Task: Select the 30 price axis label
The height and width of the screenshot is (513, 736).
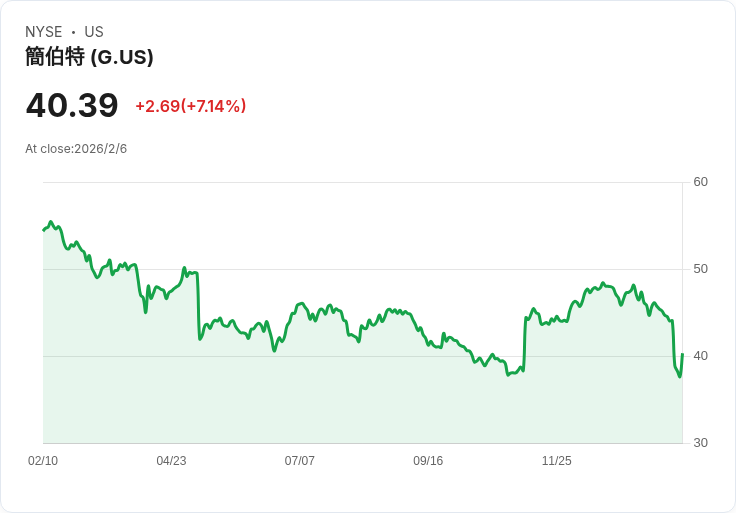Action: (700, 443)
